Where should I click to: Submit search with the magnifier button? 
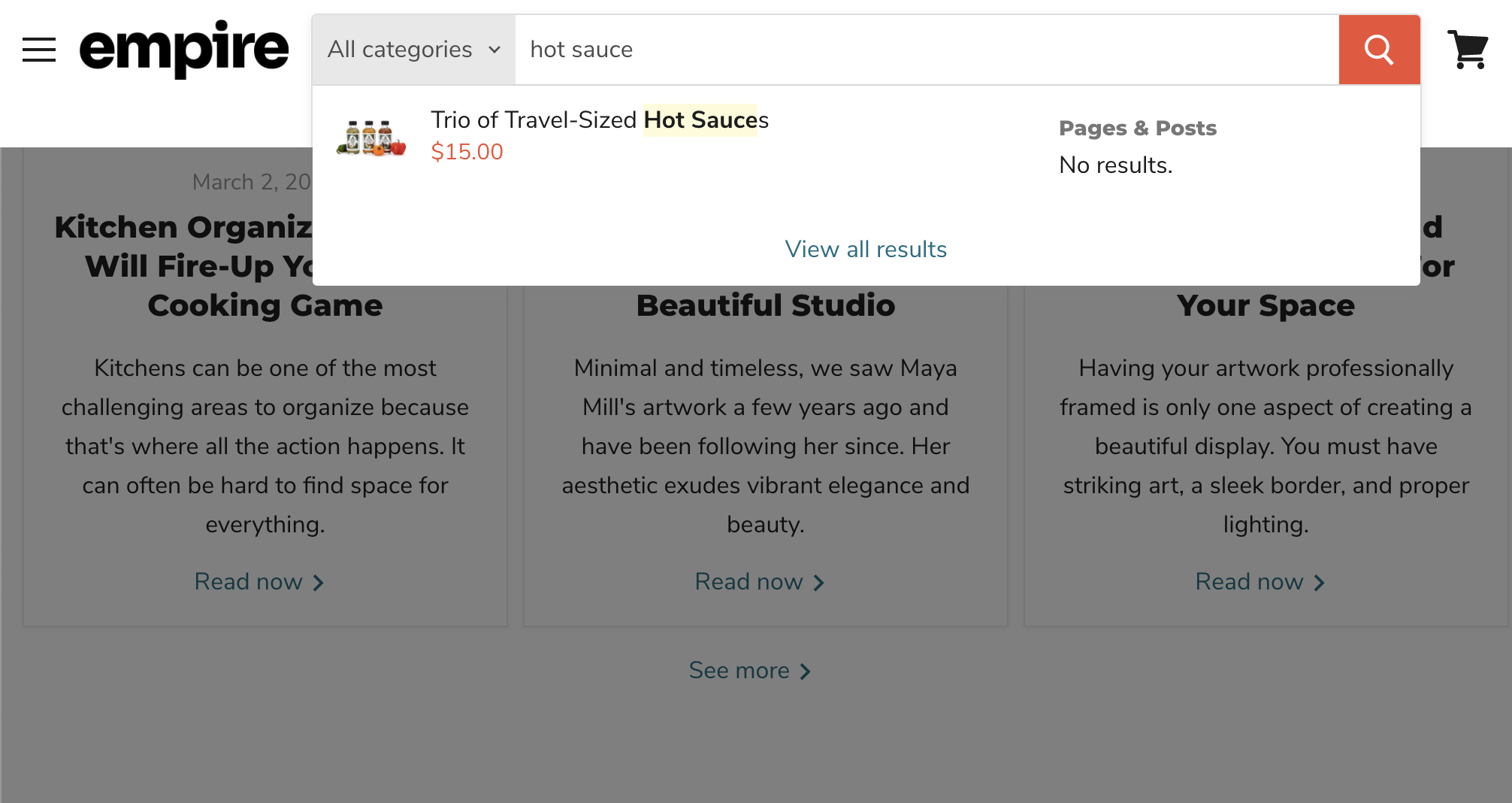tap(1379, 50)
